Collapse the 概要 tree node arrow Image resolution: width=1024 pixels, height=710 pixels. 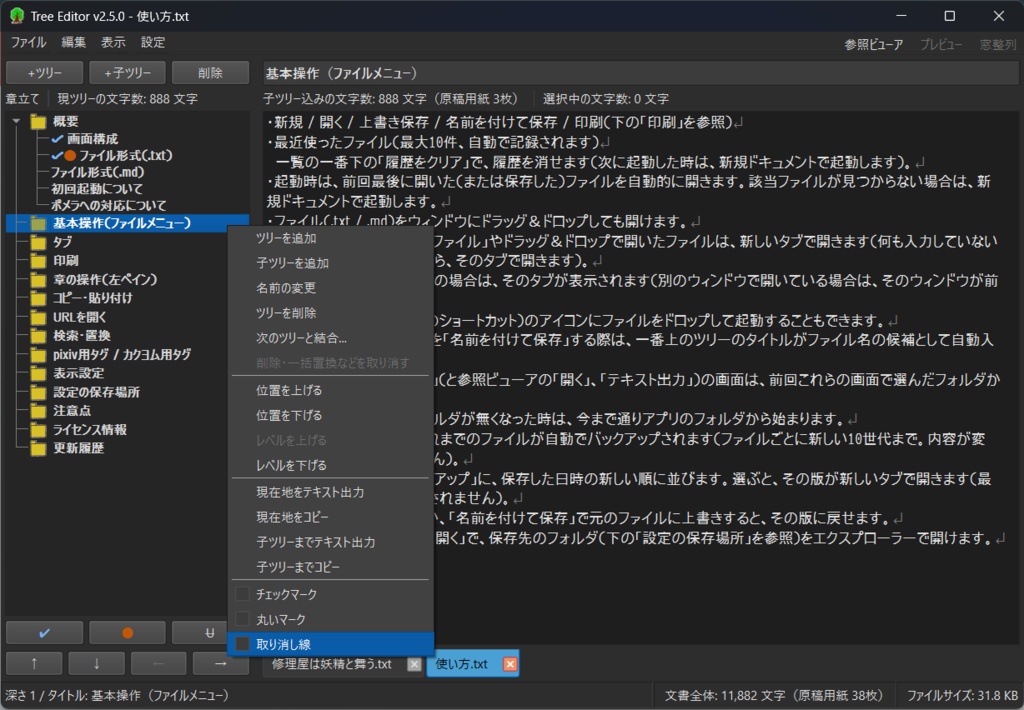click(16, 121)
